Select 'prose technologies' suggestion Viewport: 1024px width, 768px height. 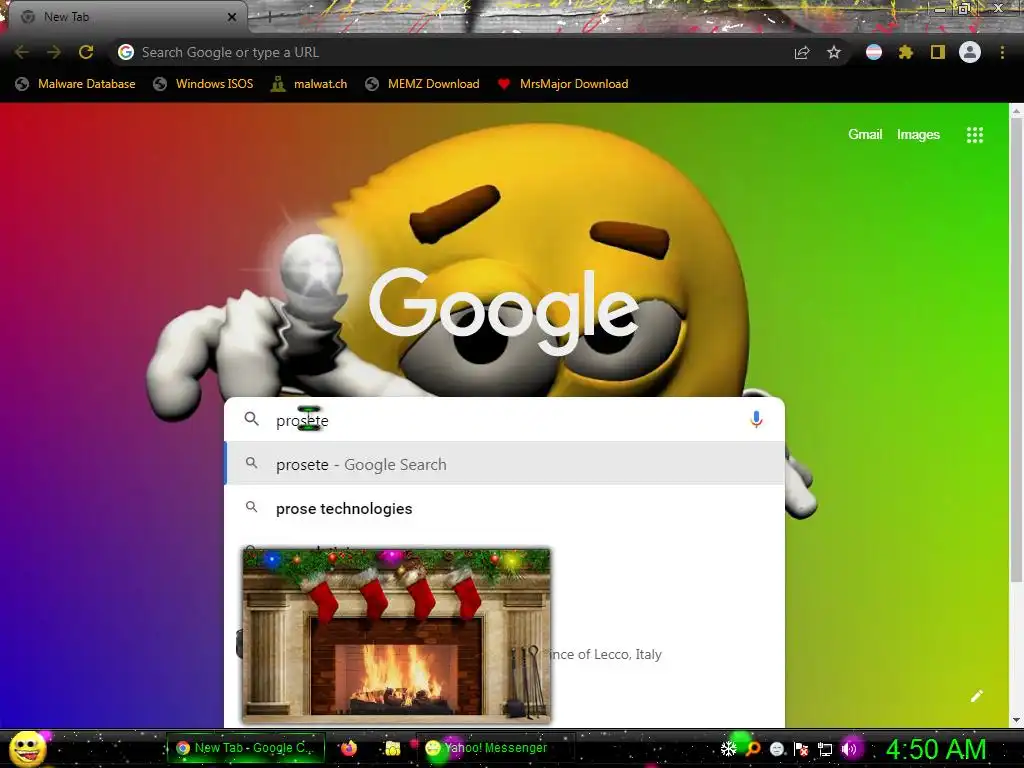pyautogui.click(x=504, y=508)
